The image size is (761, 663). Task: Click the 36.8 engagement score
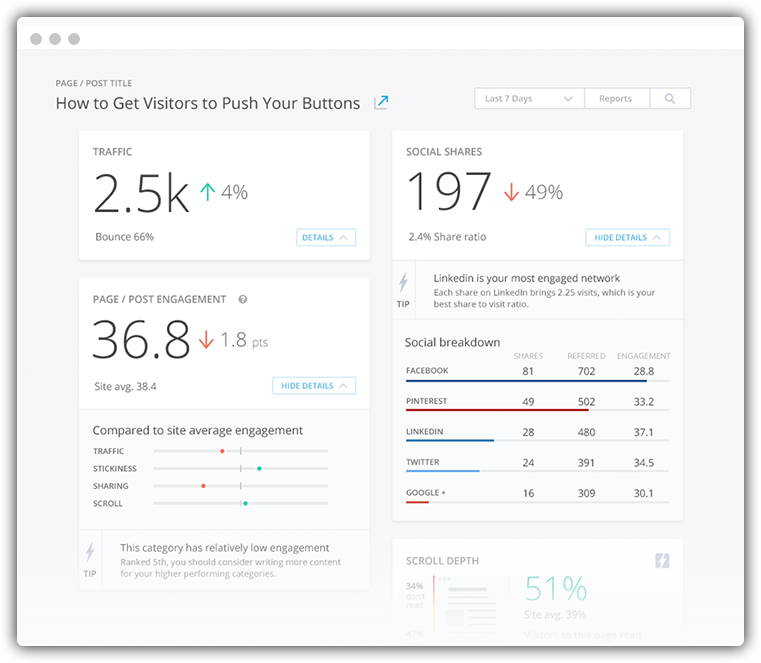tap(141, 340)
